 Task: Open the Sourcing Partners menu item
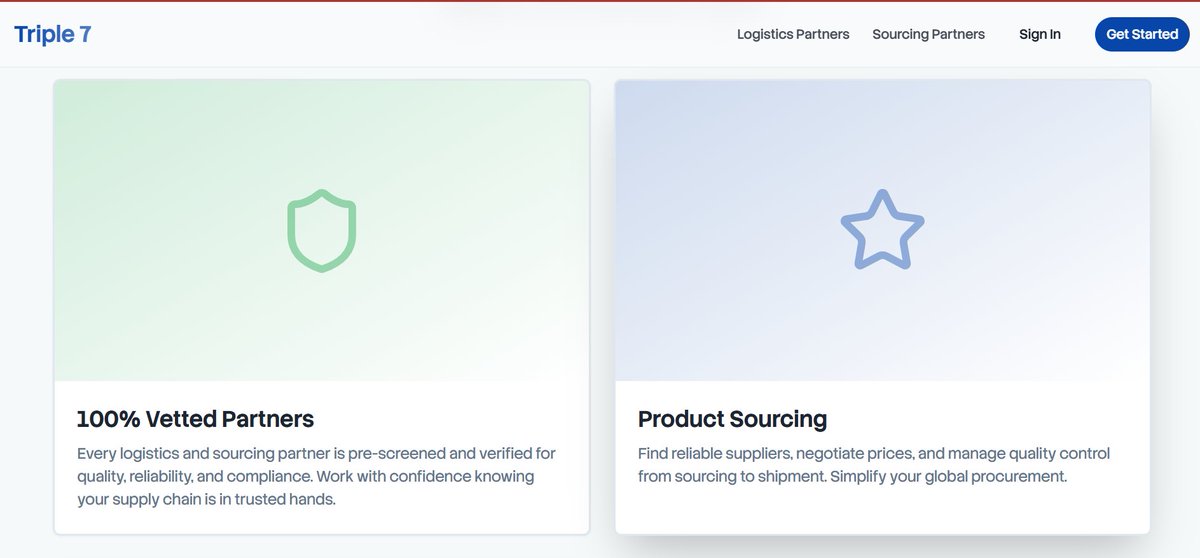(928, 34)
